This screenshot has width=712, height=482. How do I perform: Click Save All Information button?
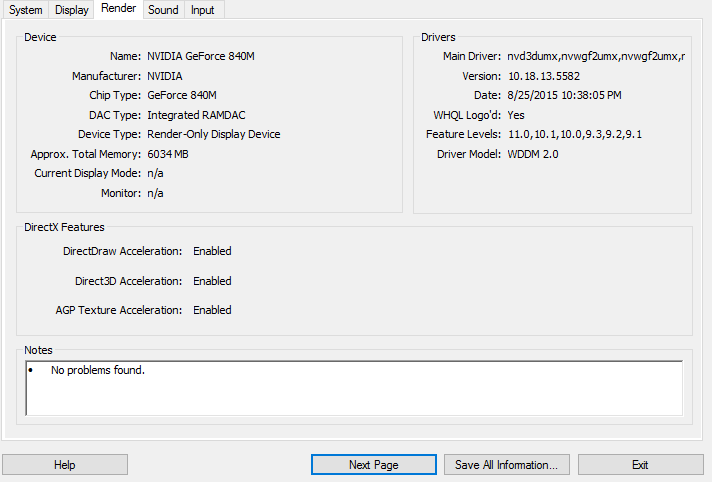click(x=507, y=465)
